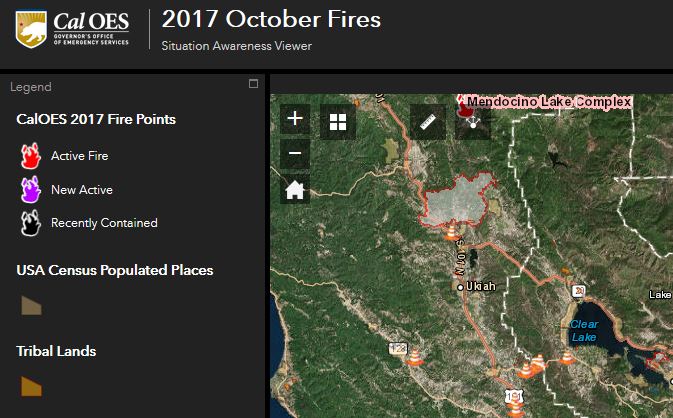673x418 pixels.
Task: Click the Legend panel header
Action: pos(31,87)
